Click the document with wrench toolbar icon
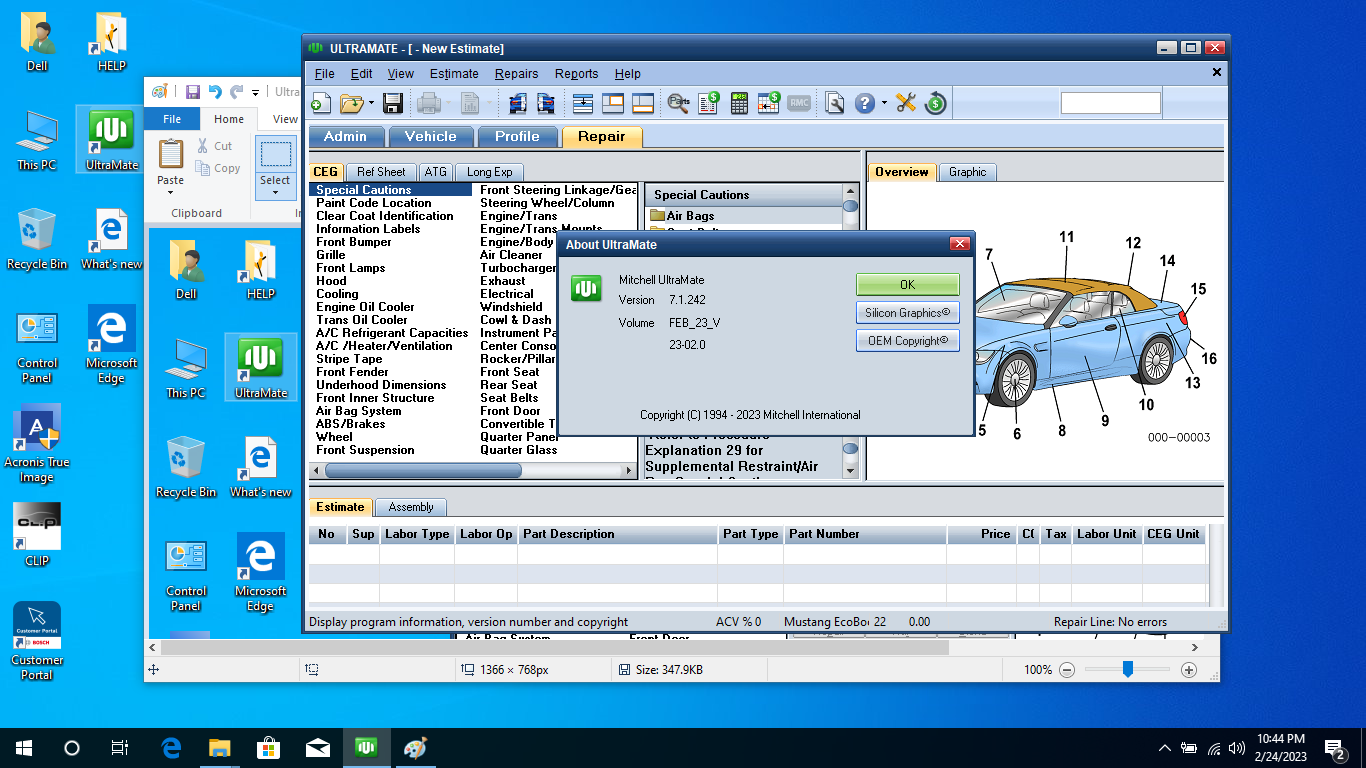This screenshot has height=768, width=1366. [x=835, y=103]
